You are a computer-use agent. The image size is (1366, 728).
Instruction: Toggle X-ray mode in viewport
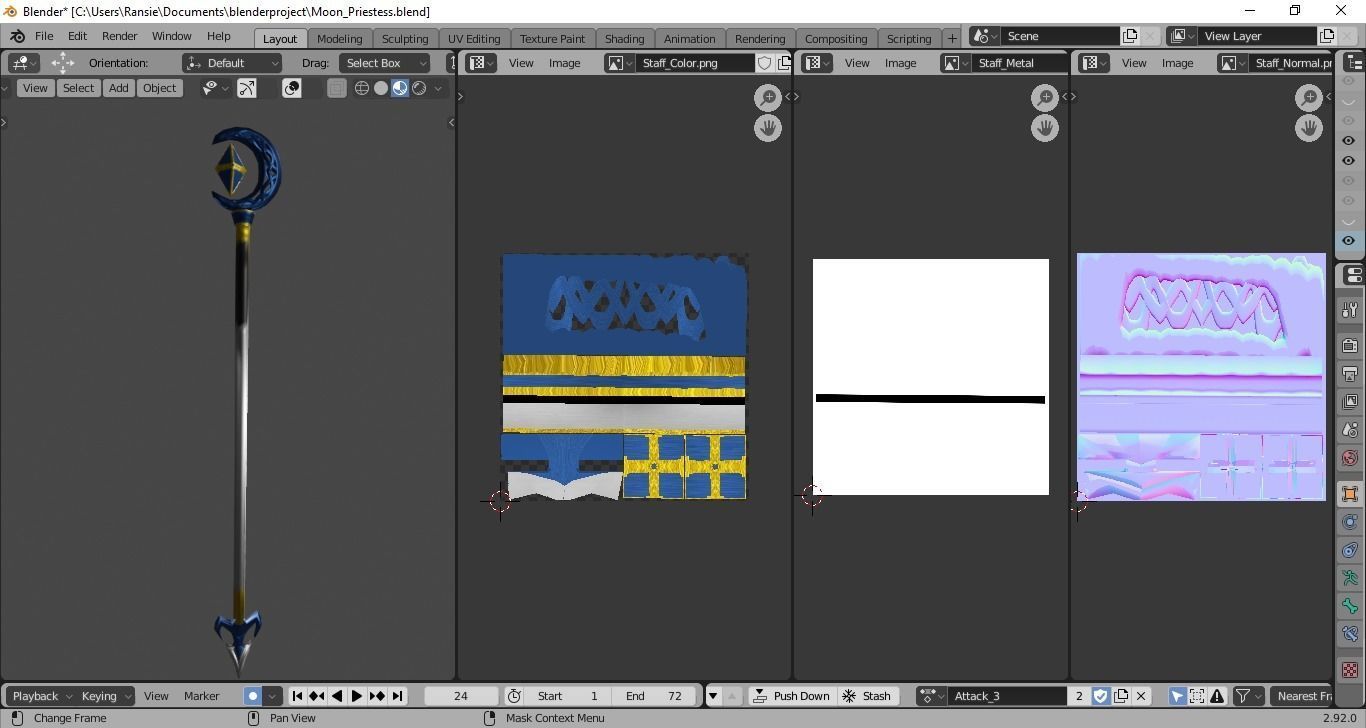(x=336, y=88)
